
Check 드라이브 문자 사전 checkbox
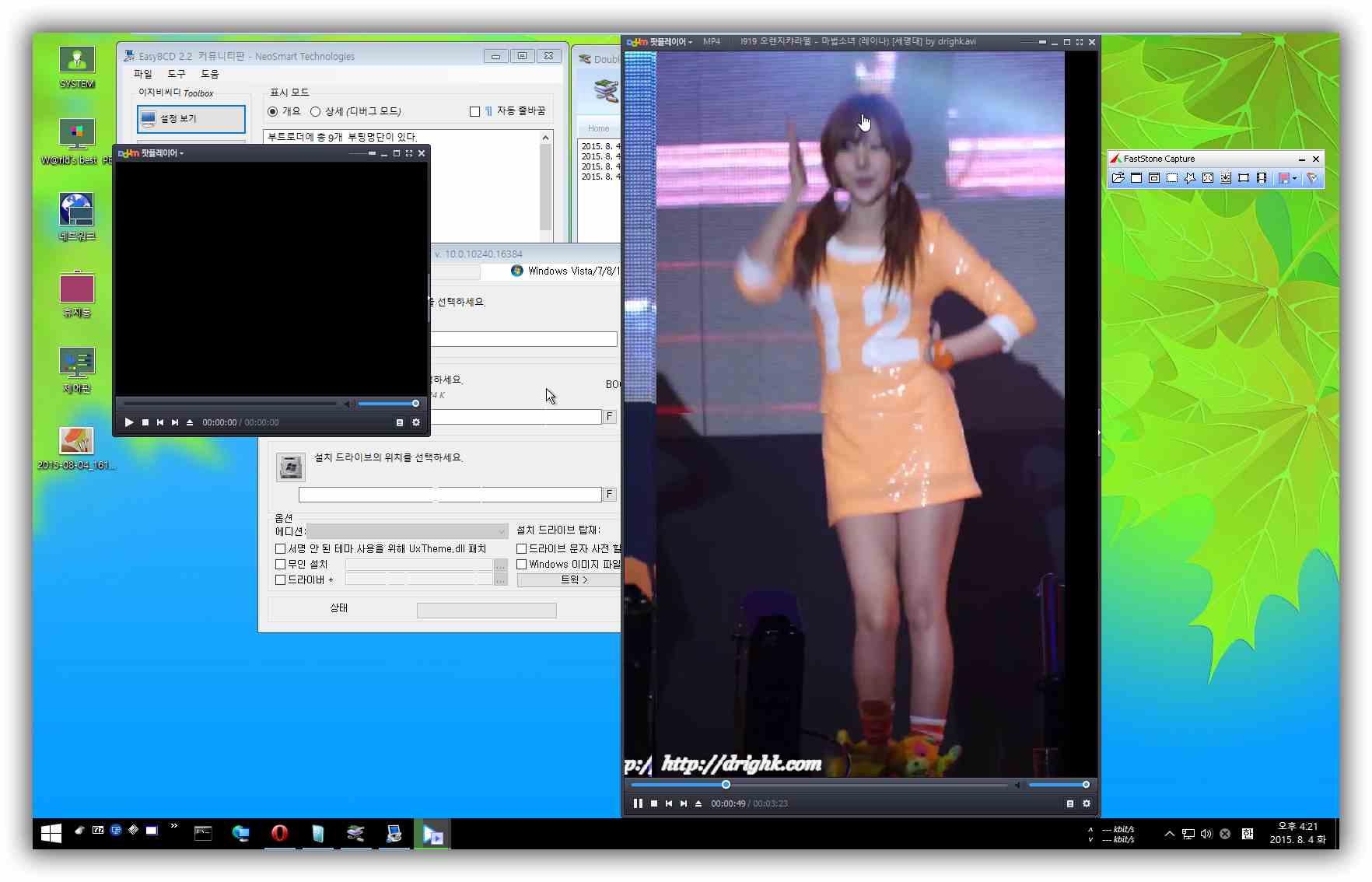click(522, 548)
